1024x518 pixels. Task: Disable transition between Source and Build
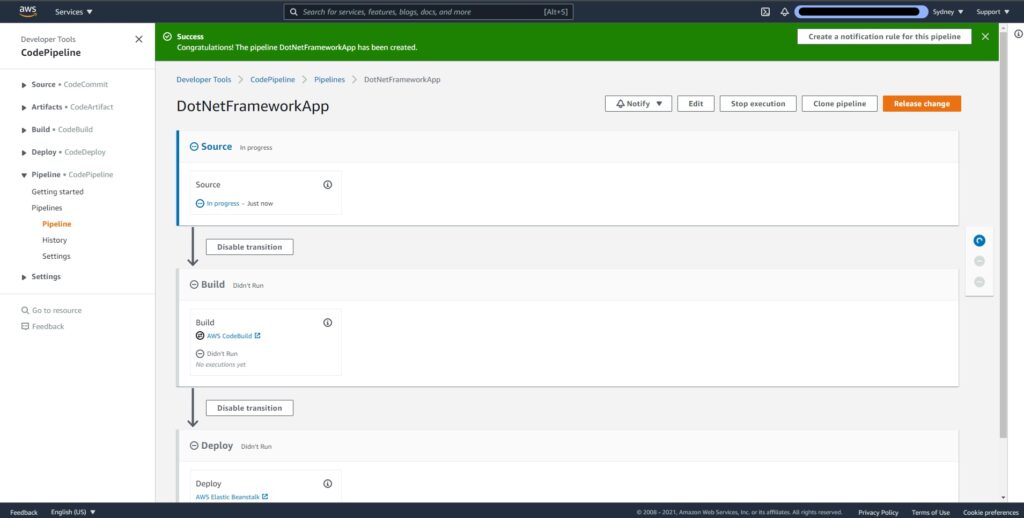(249, 247)
